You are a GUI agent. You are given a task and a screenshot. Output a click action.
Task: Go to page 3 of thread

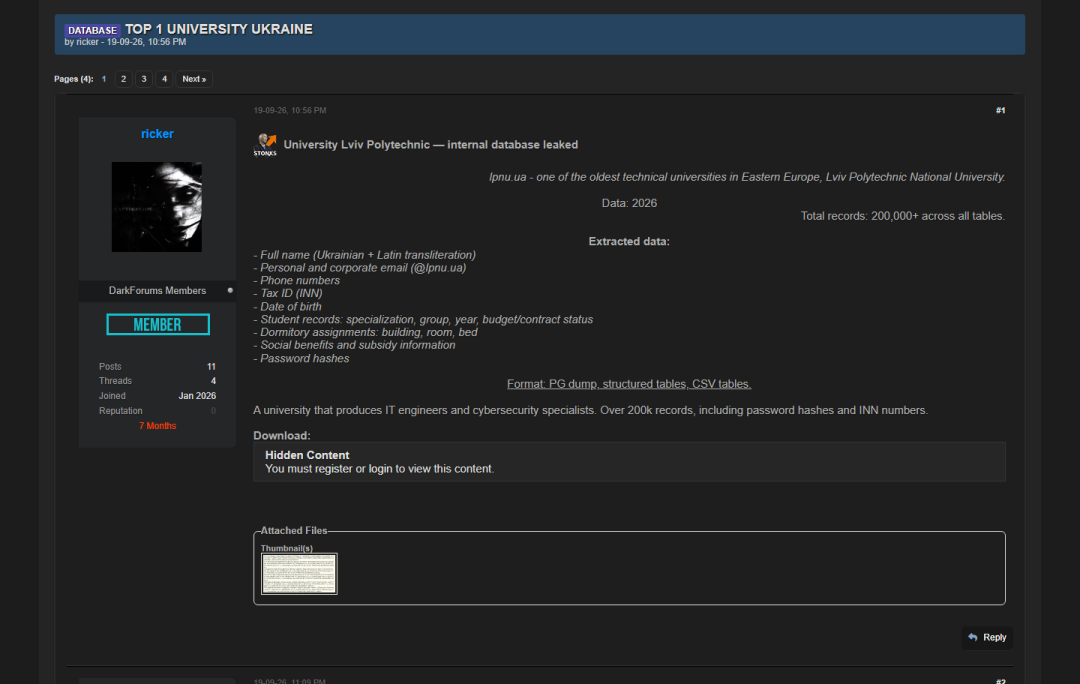[x=144, y=79]
